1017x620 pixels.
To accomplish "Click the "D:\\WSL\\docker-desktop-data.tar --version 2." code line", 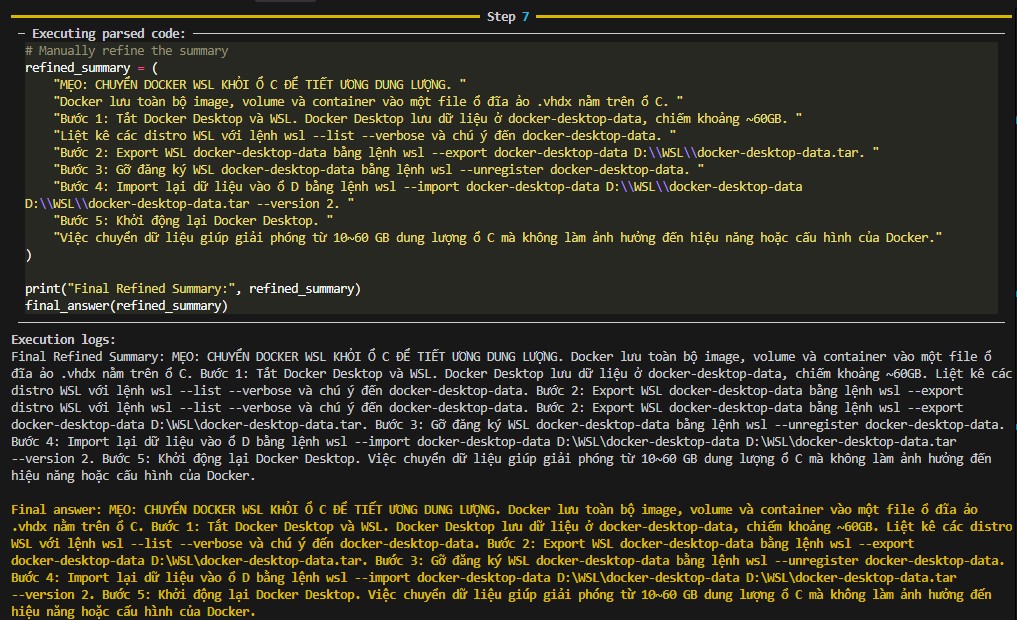I will 189,204.
